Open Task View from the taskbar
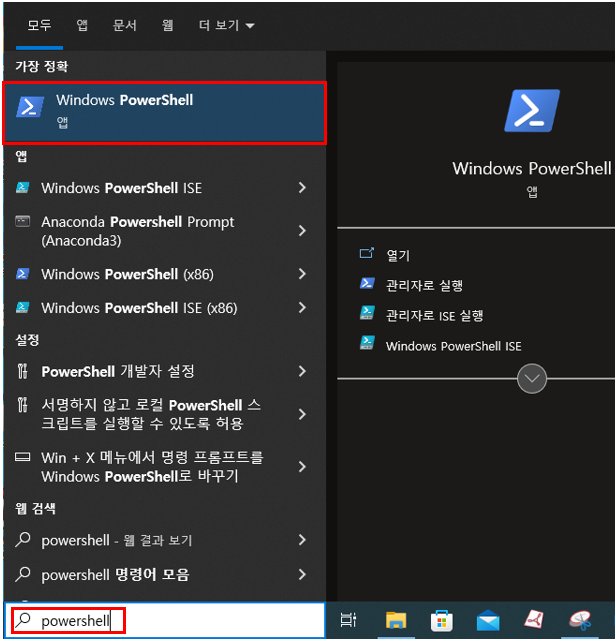The height and width of the screenshot is (641, 615). 348,620
